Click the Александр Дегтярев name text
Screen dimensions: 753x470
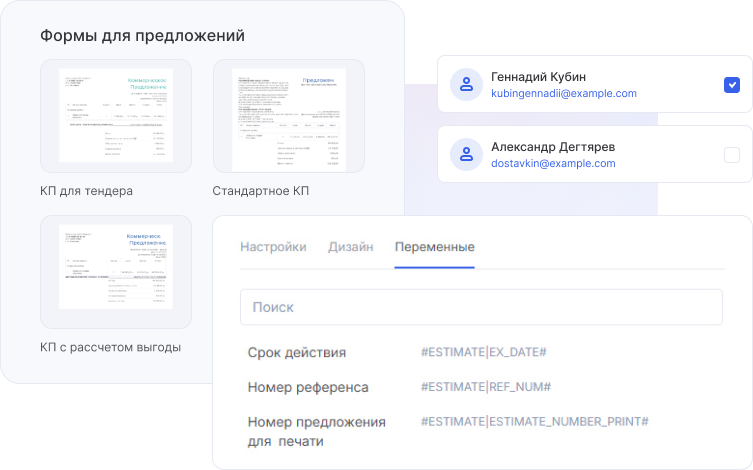[x=553, y=146]
